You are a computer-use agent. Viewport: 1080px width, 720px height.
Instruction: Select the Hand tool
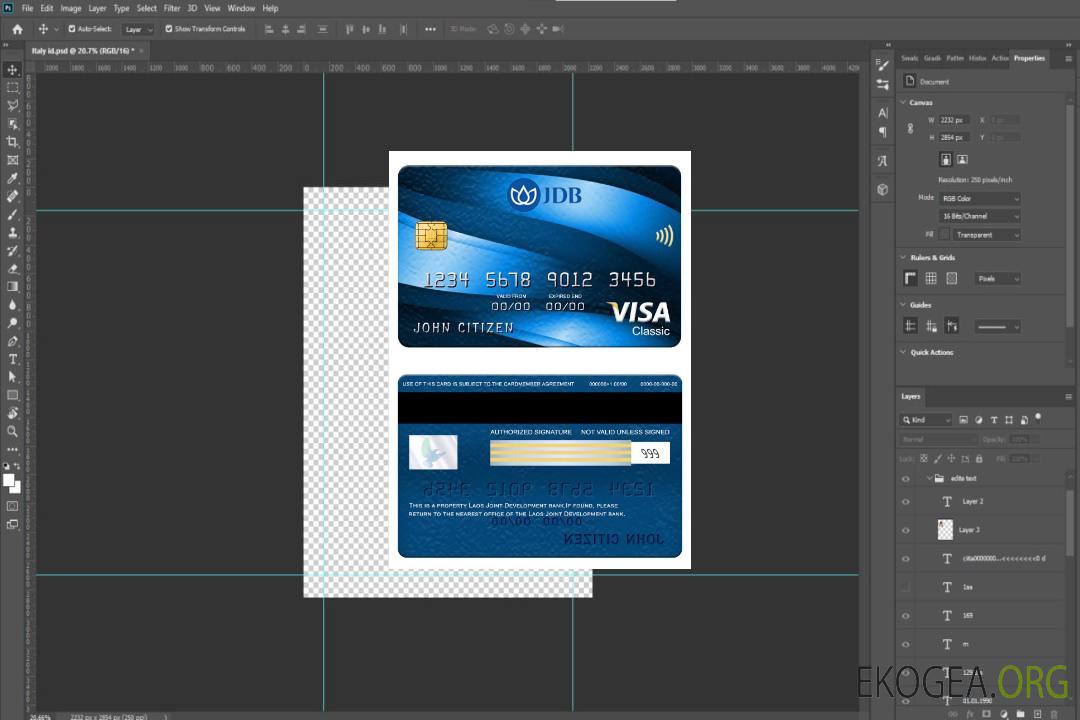click(x=12, y=413)
